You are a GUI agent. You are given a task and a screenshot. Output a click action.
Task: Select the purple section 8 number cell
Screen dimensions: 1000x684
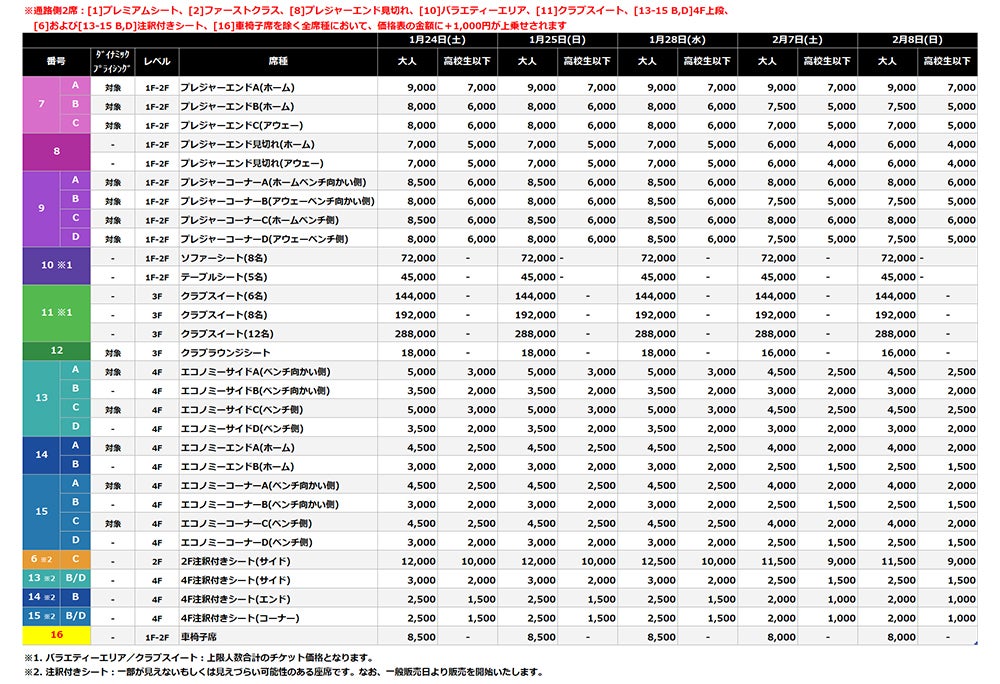click(56, 153)
